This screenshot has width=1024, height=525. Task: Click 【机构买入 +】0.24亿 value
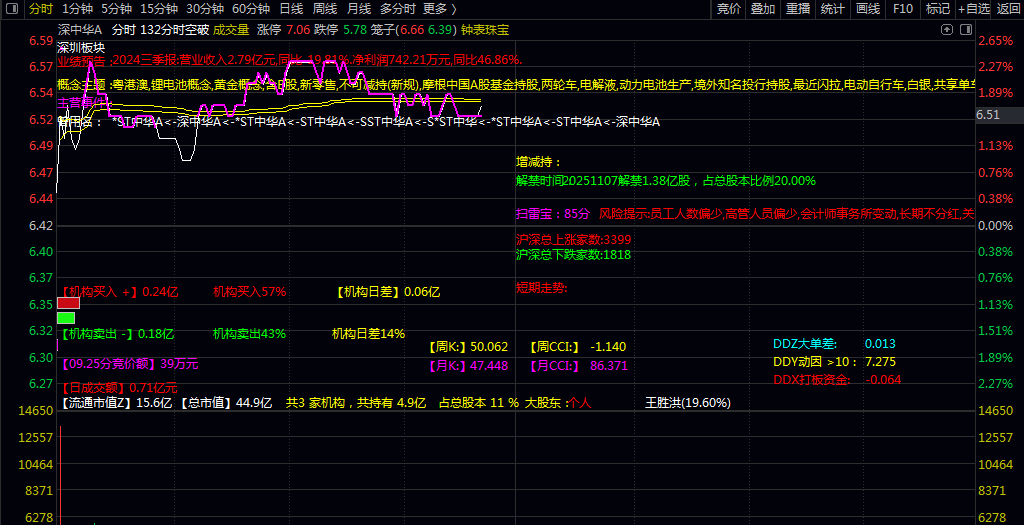(x=120, y=292)
